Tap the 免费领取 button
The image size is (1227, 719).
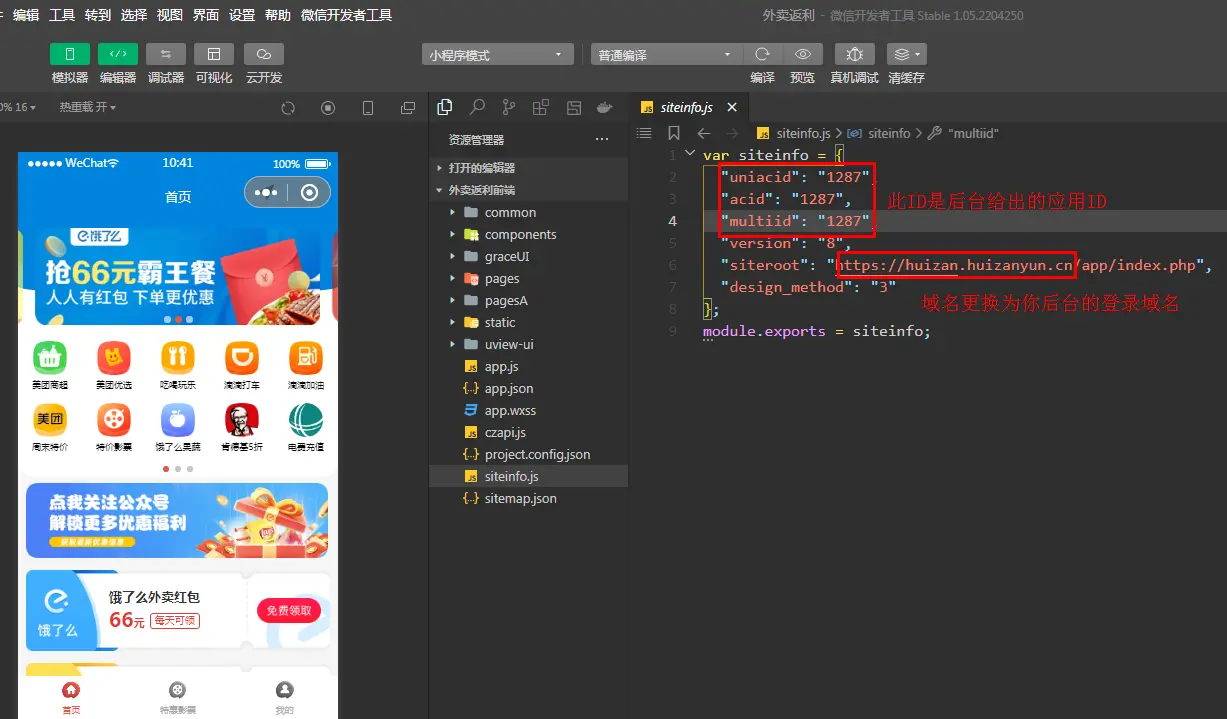coord(289,610)
